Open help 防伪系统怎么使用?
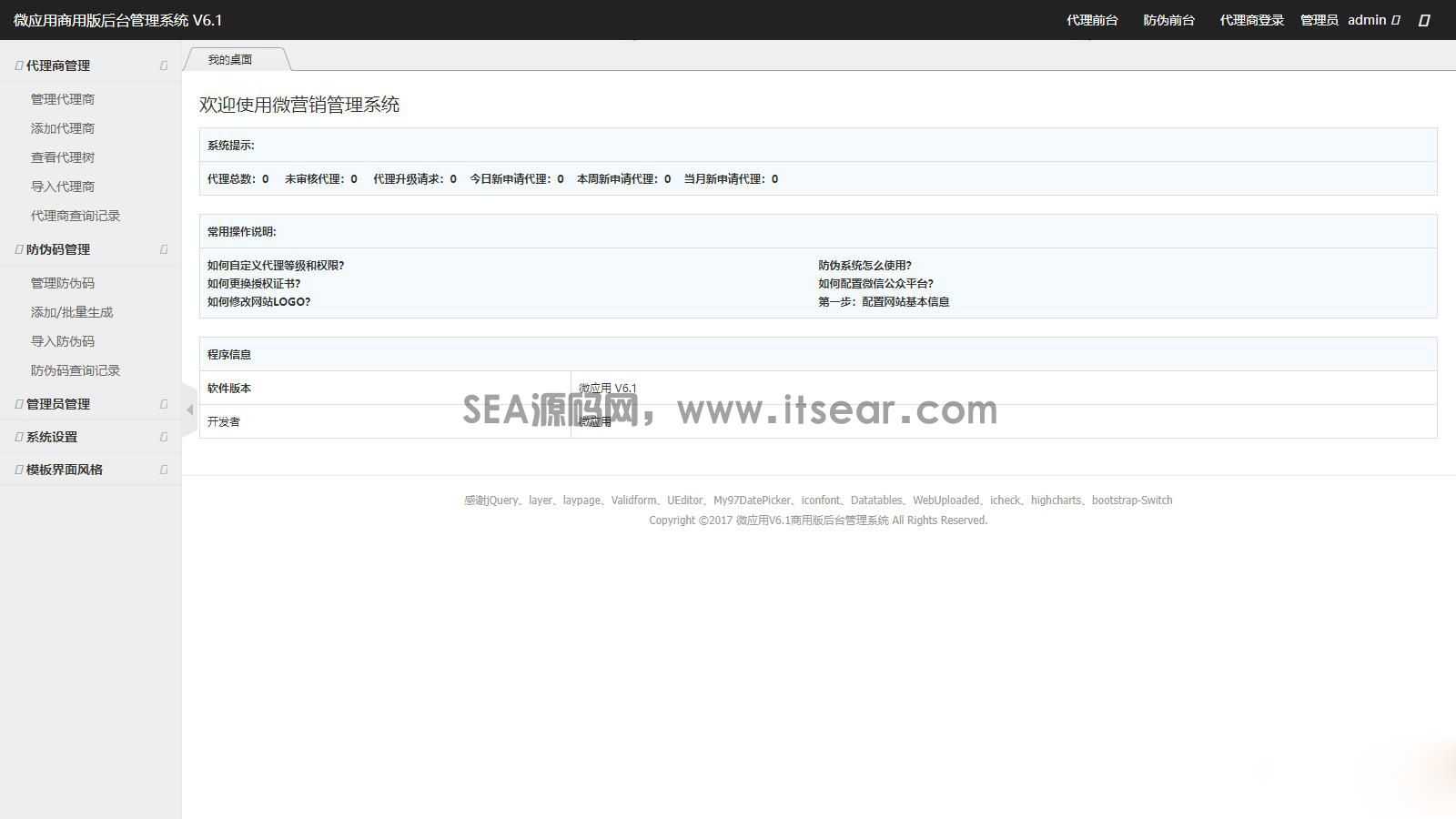 [864, 266]
